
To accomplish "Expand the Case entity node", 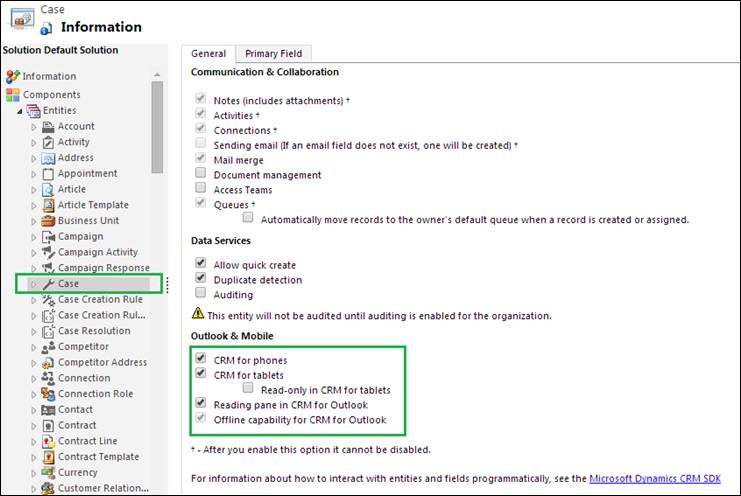I will (34, 284).
